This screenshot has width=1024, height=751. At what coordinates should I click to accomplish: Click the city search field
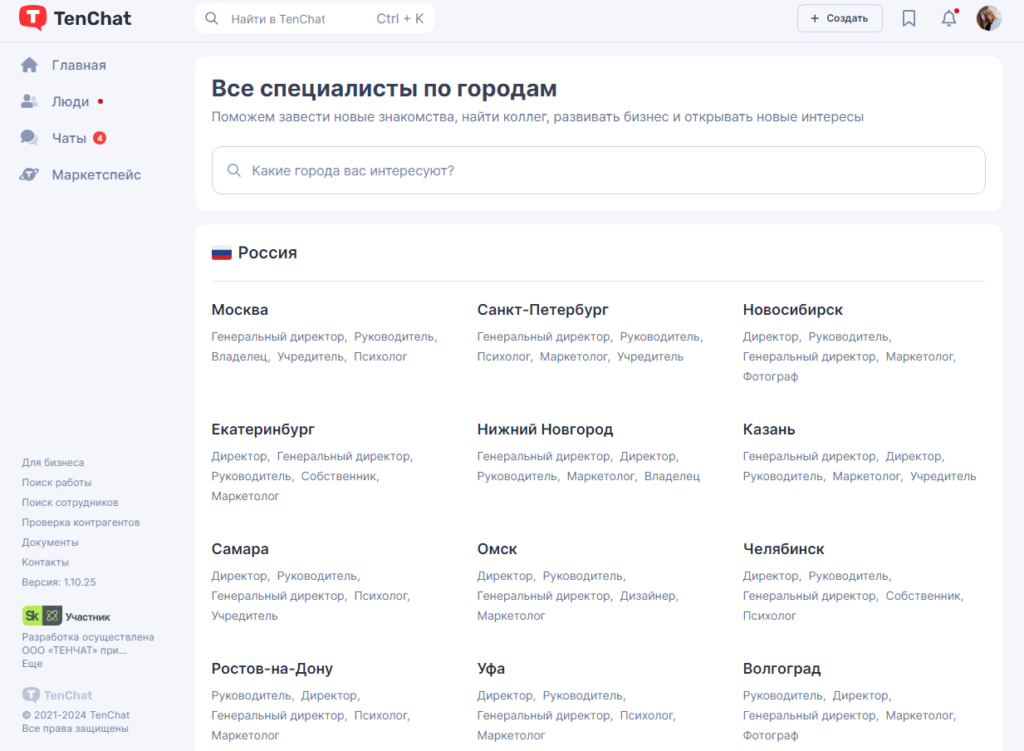pyautogui.click(x=598, y=171)
